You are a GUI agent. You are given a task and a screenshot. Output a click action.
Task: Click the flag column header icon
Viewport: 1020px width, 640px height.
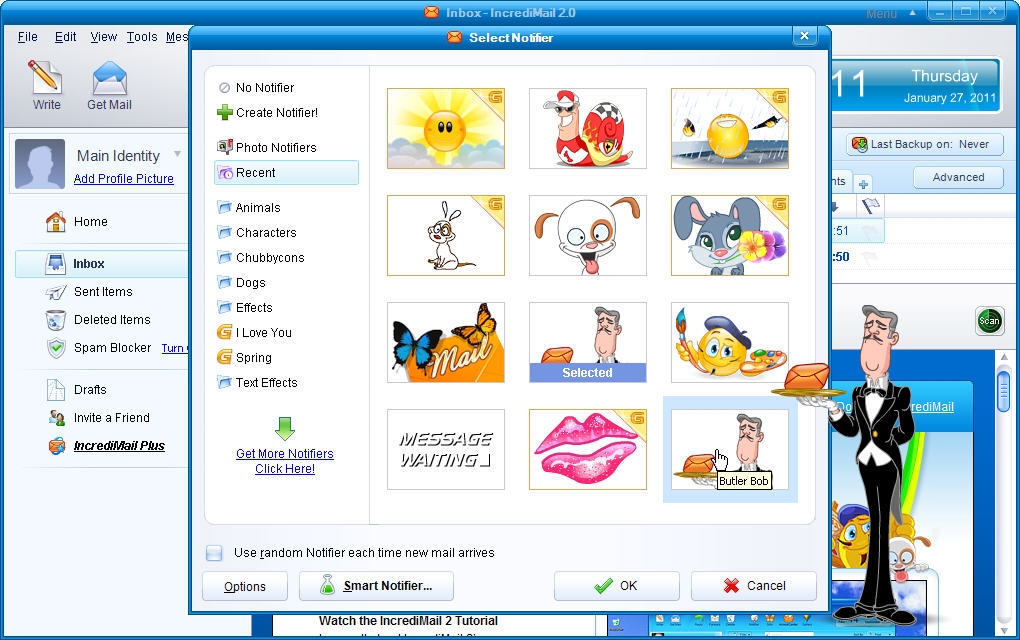coord(870,207)
